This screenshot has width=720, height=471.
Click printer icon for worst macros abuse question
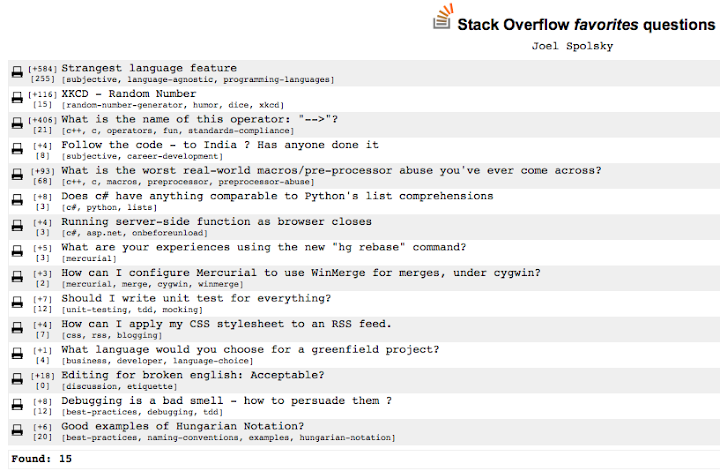click(x=17, y=176)
